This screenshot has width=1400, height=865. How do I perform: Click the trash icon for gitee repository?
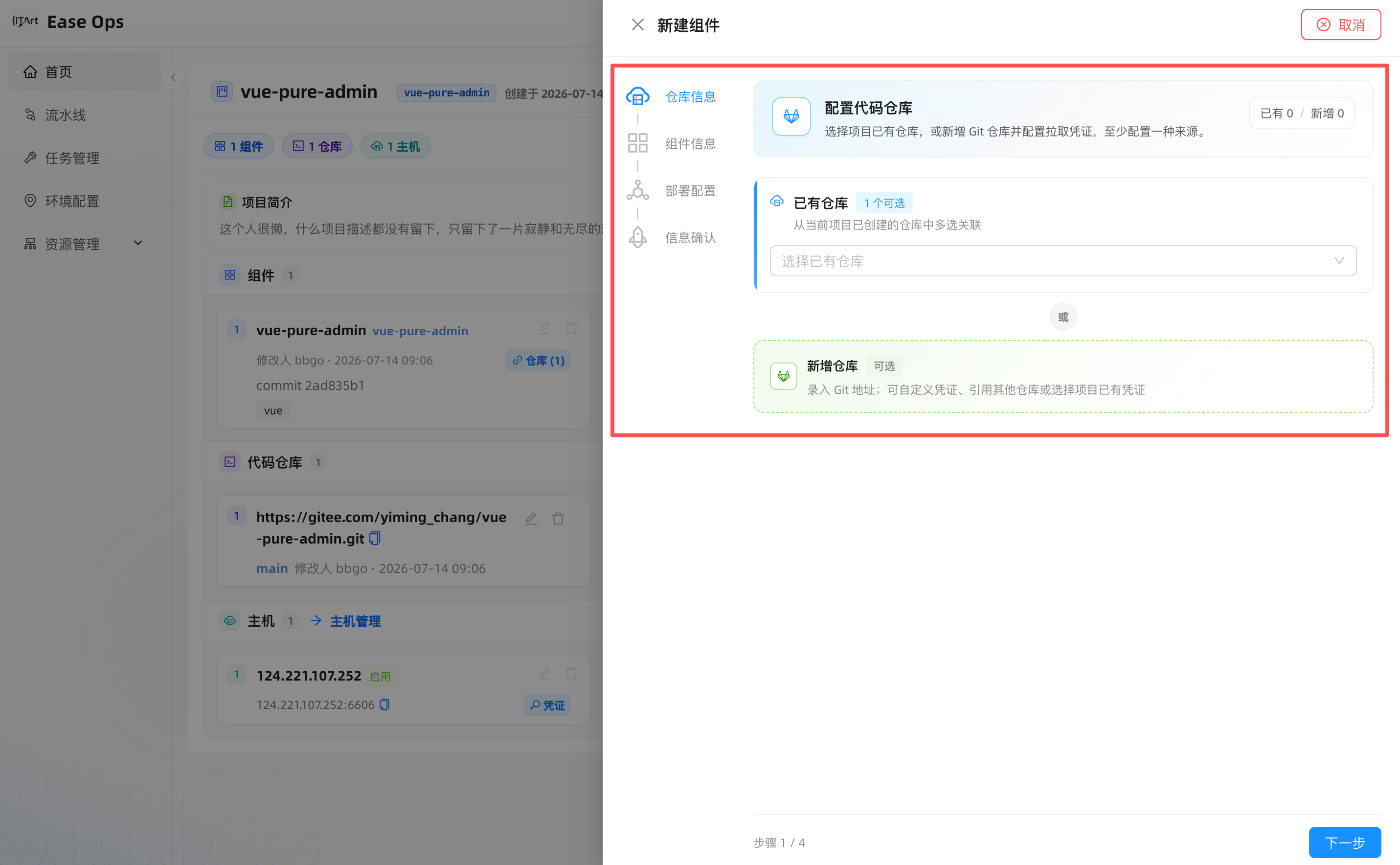[x=558, y=518]
